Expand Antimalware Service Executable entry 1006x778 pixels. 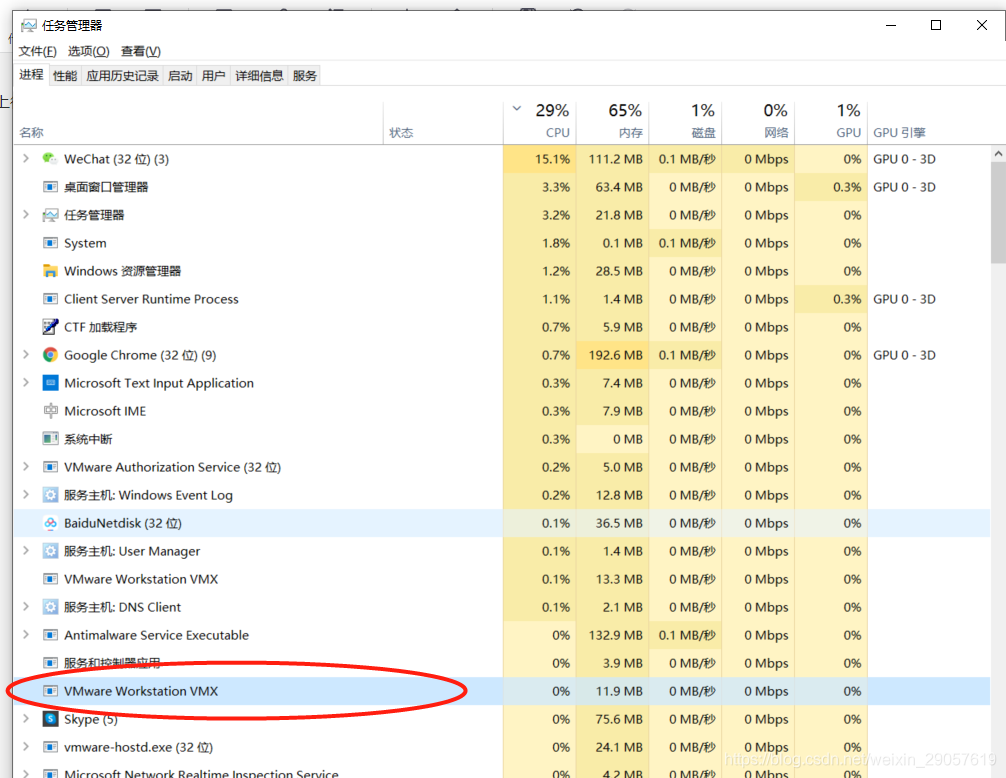(26, 635)
